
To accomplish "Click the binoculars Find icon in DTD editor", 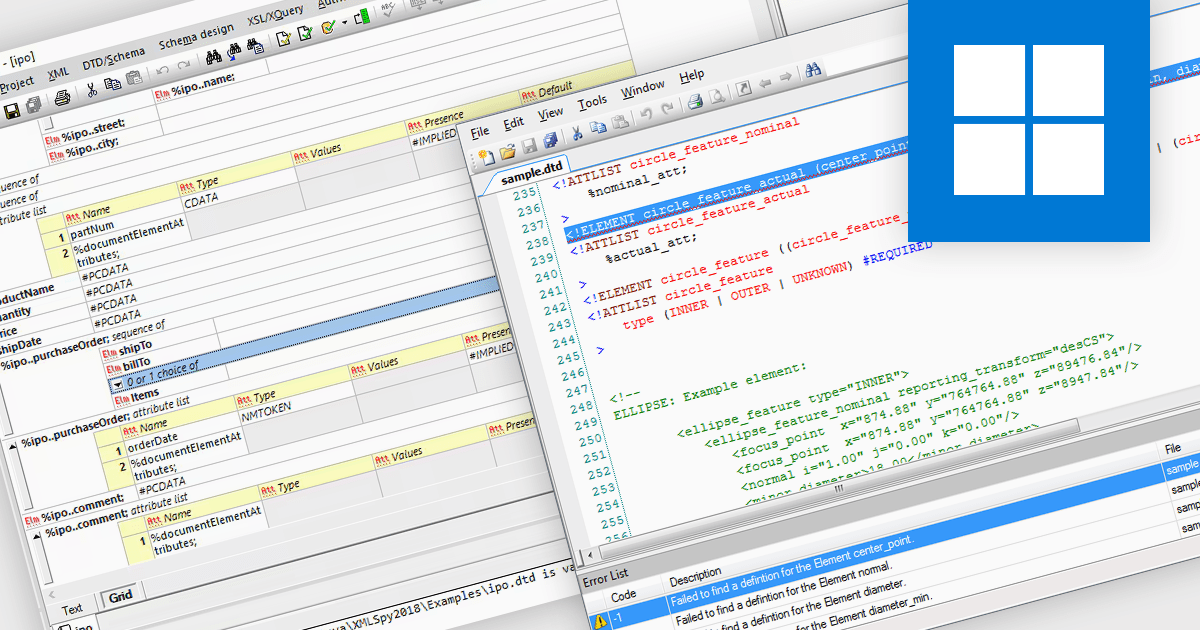I will [814, 70].
